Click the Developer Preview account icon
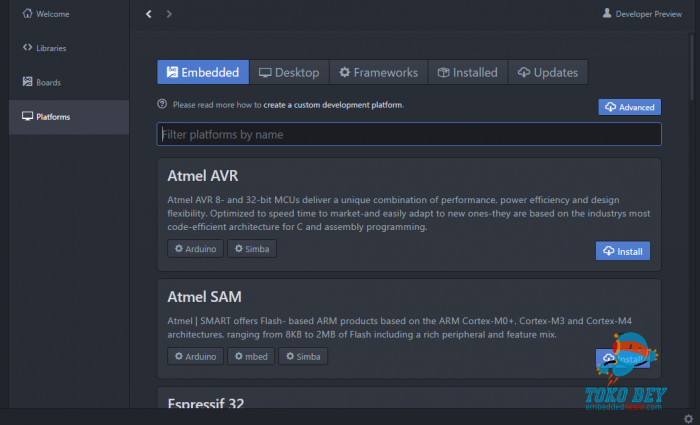The height and width of the screenshot is (425, 700). coord(607,14)
